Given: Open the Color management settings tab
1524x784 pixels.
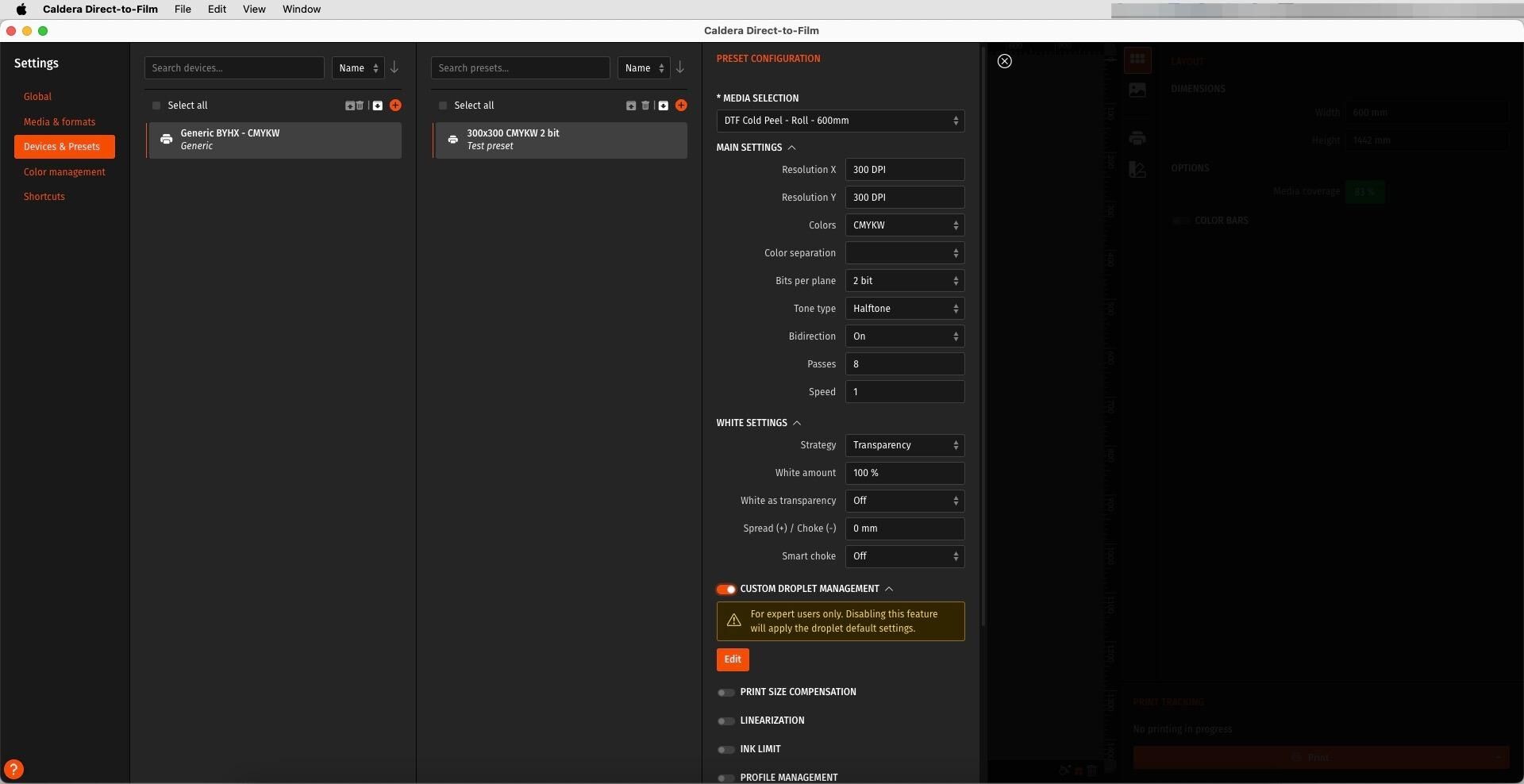Looking at the screenshot, I should click(64, 172).
